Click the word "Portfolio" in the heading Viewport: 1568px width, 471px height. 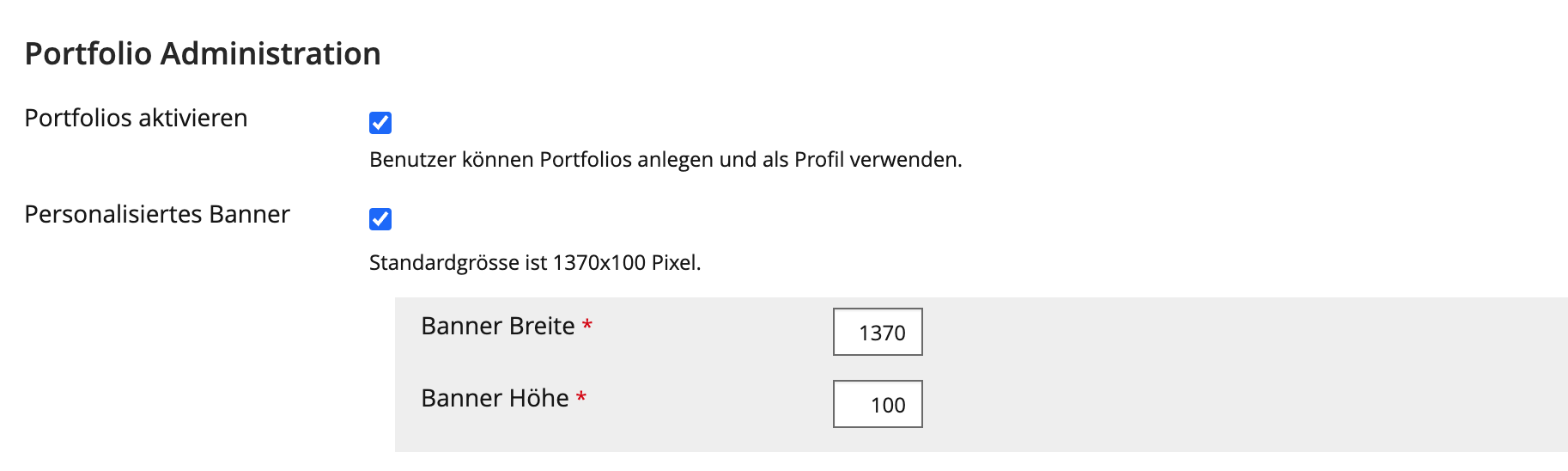click(x=88, y=53)
